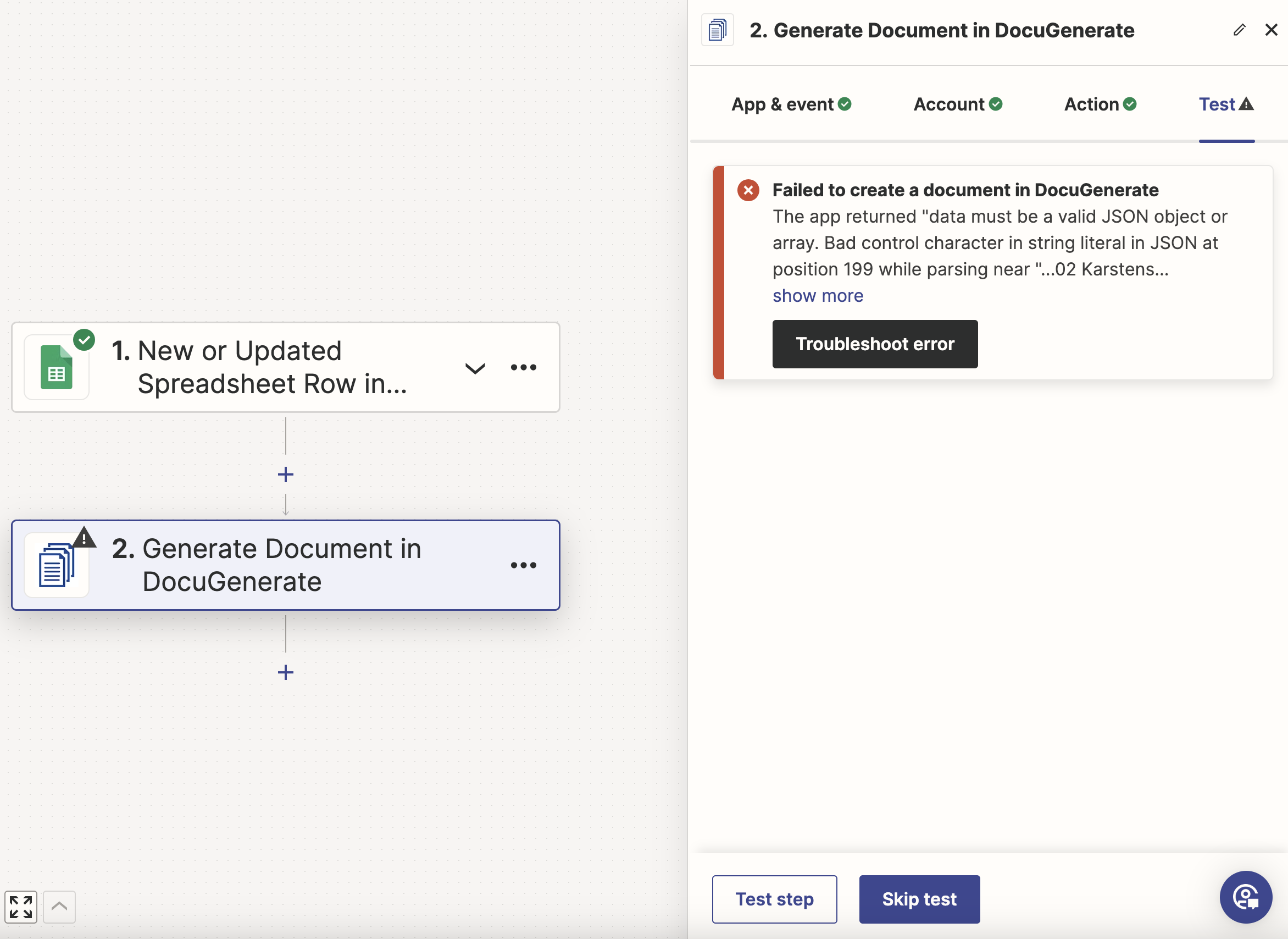Click the red error icon in alert
Screen dimensions: 1288x939
click(x=748, y=190)
